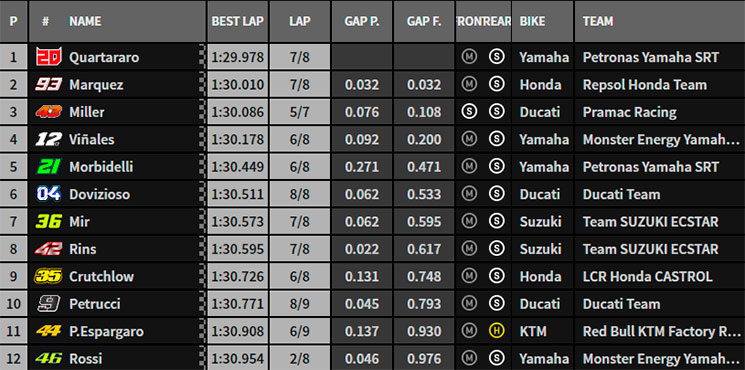Select position 10 cell for Petrucci

pyautogui.click(x=13, y=304)
